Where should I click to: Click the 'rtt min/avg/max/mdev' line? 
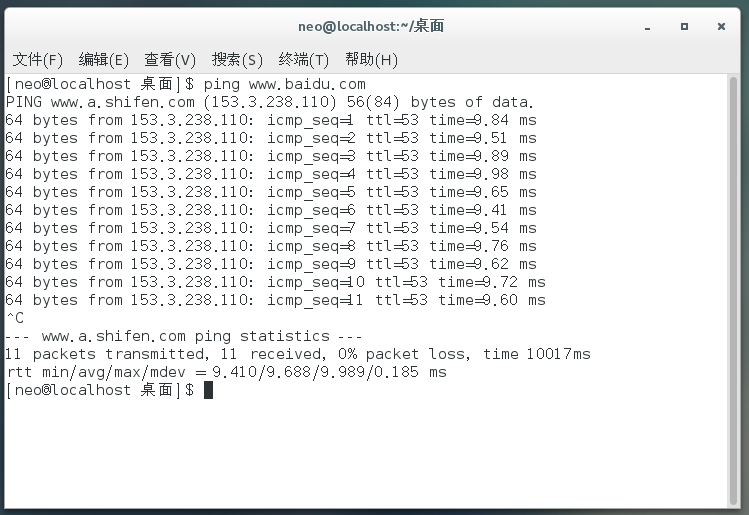(226, 372)
